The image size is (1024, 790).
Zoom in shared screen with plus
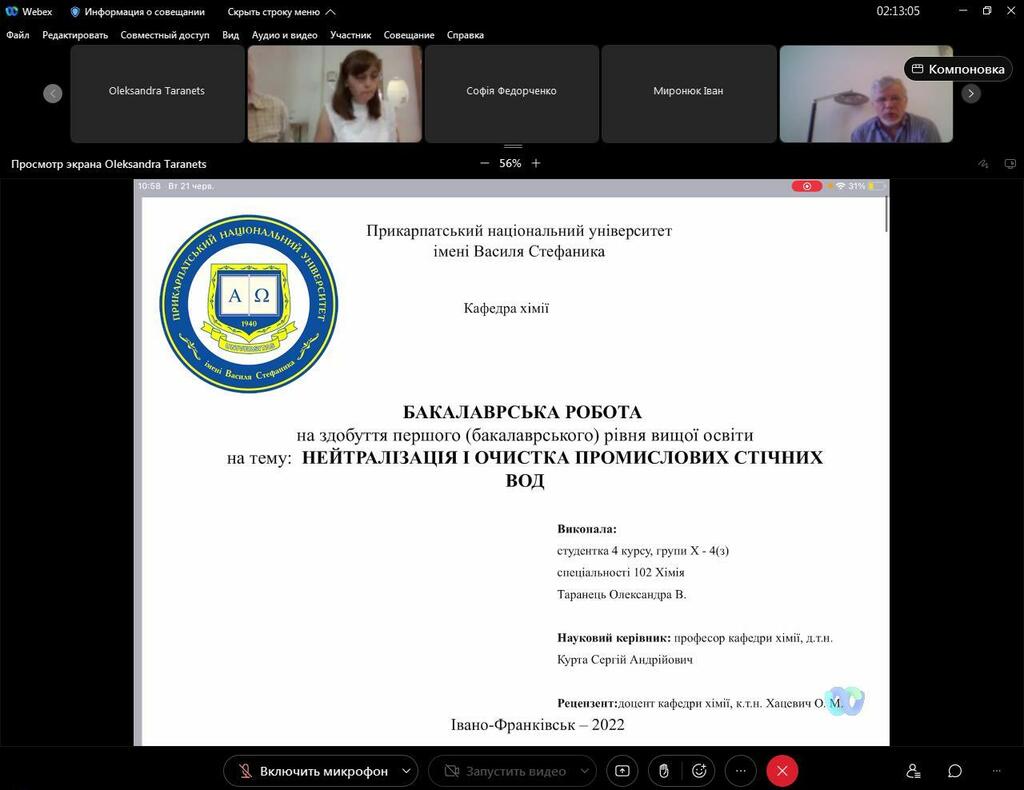tap(536, 163)
